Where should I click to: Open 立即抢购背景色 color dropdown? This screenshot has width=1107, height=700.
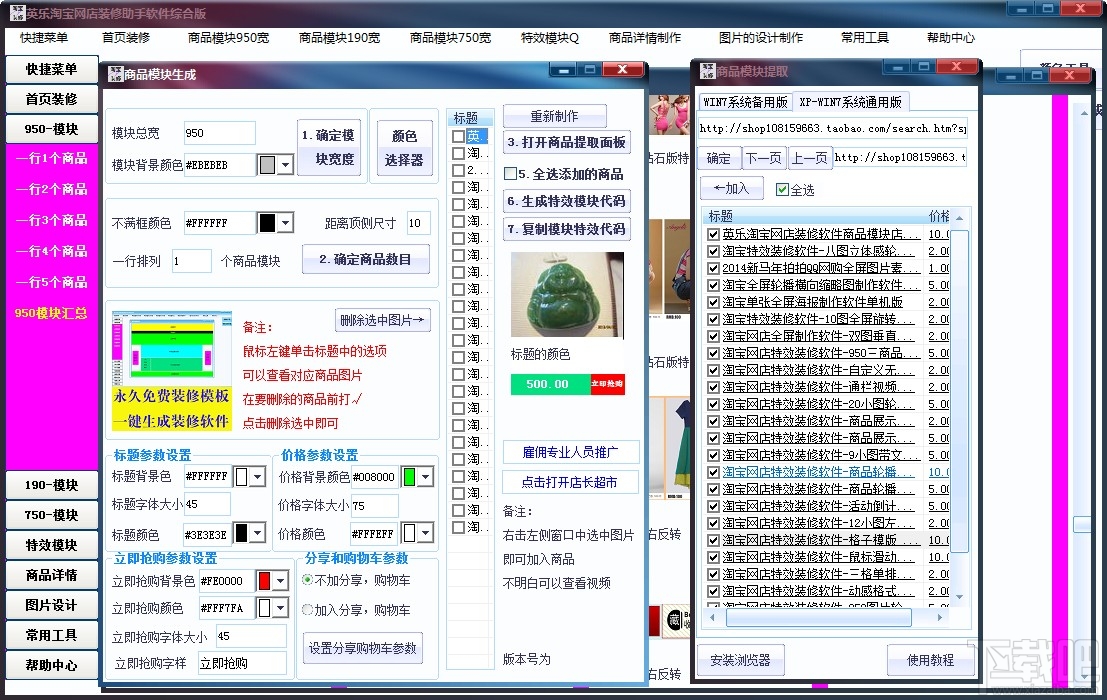[280, 581]
